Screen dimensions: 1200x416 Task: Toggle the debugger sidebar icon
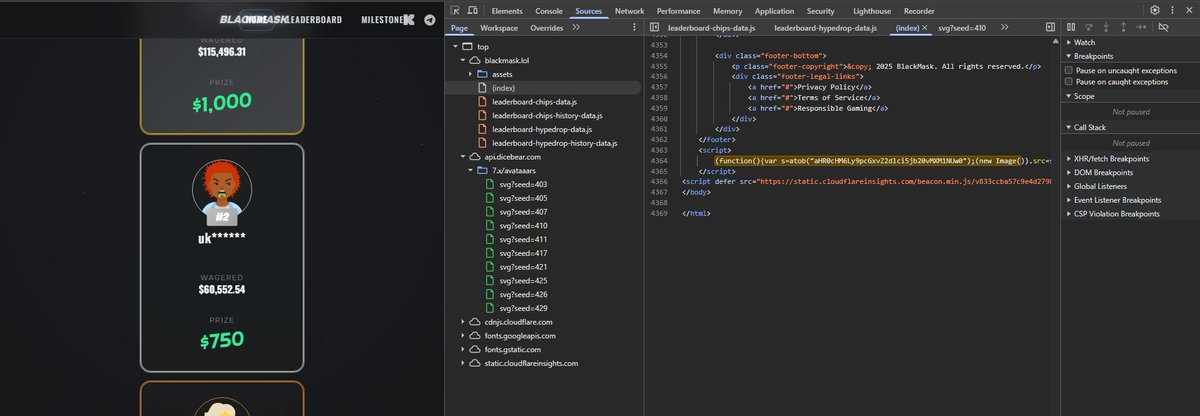(1050, 28)
